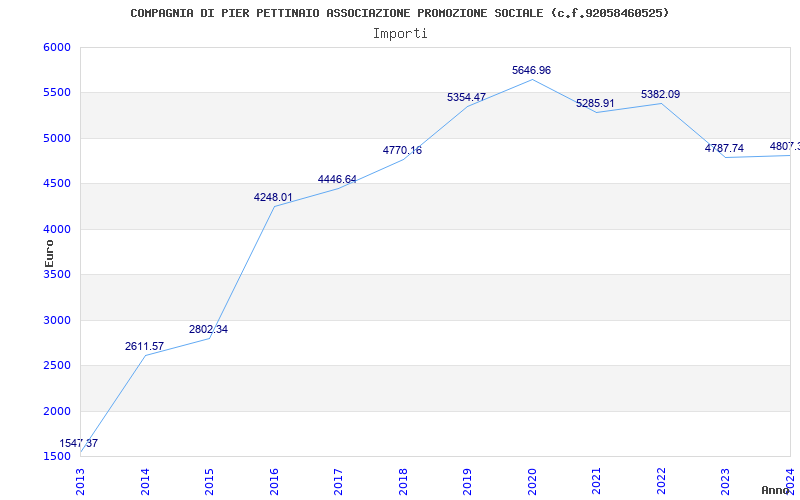Screen dimensions: 800x500
Task: Click the 5354.47 data label
Action: pos(466,98)
